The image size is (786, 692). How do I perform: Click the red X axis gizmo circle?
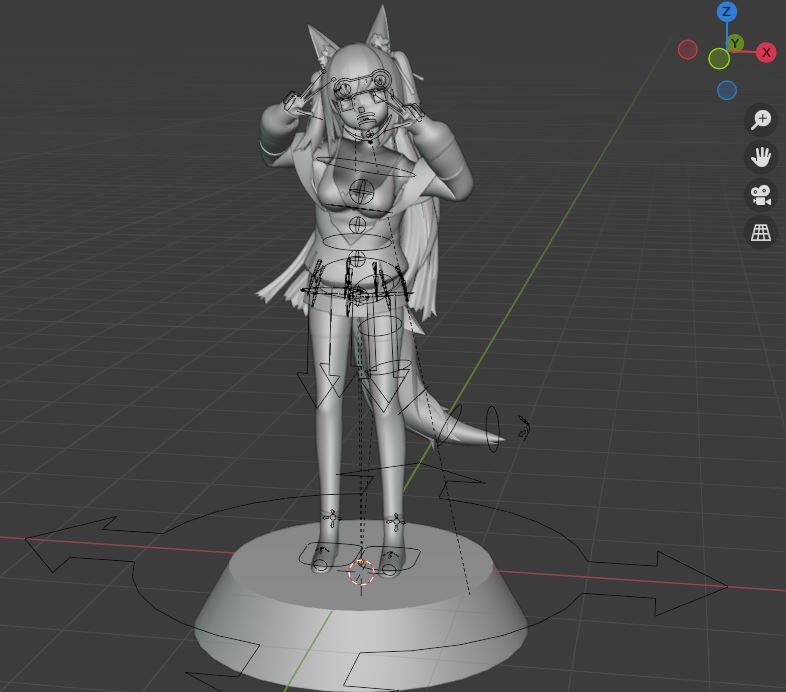coord(766,52)
